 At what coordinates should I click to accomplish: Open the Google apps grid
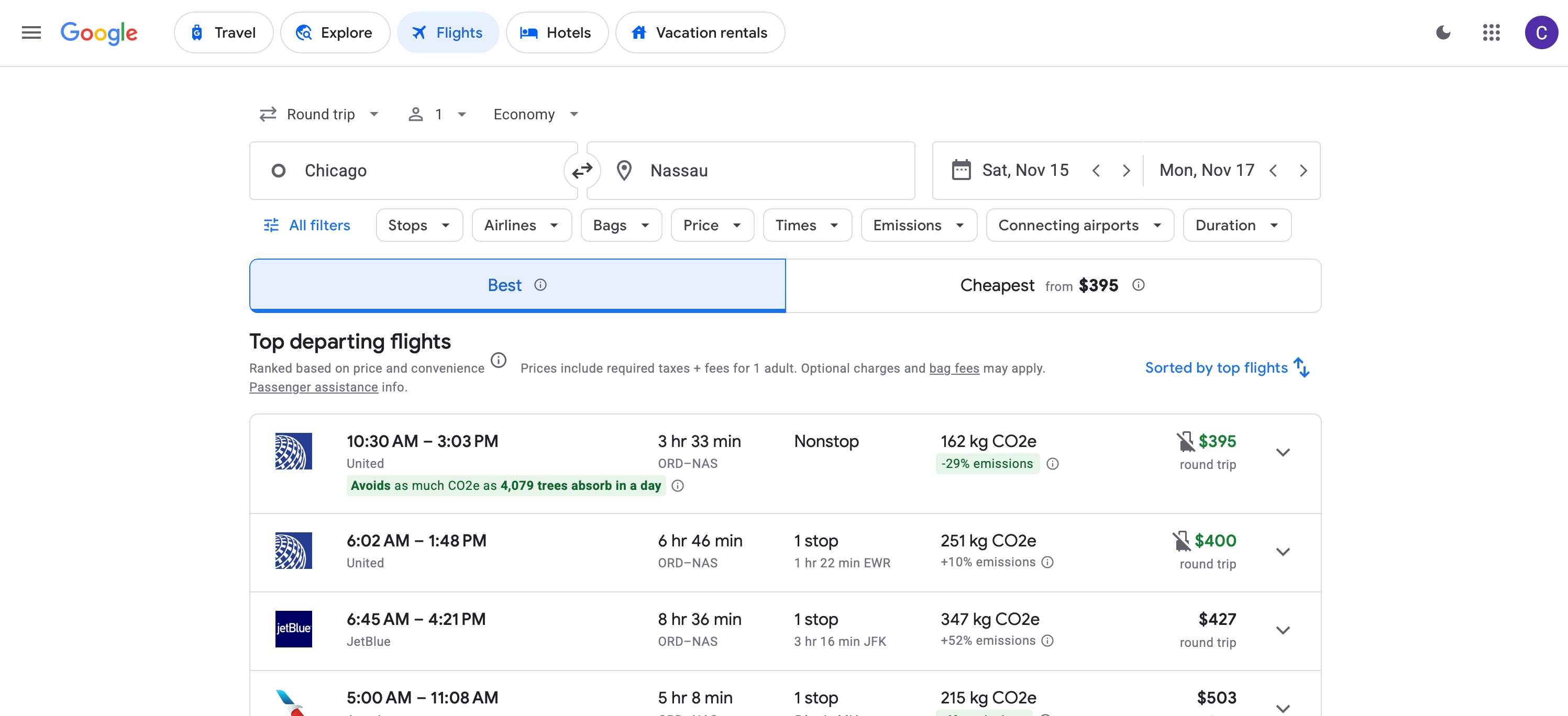point(1492,33)
